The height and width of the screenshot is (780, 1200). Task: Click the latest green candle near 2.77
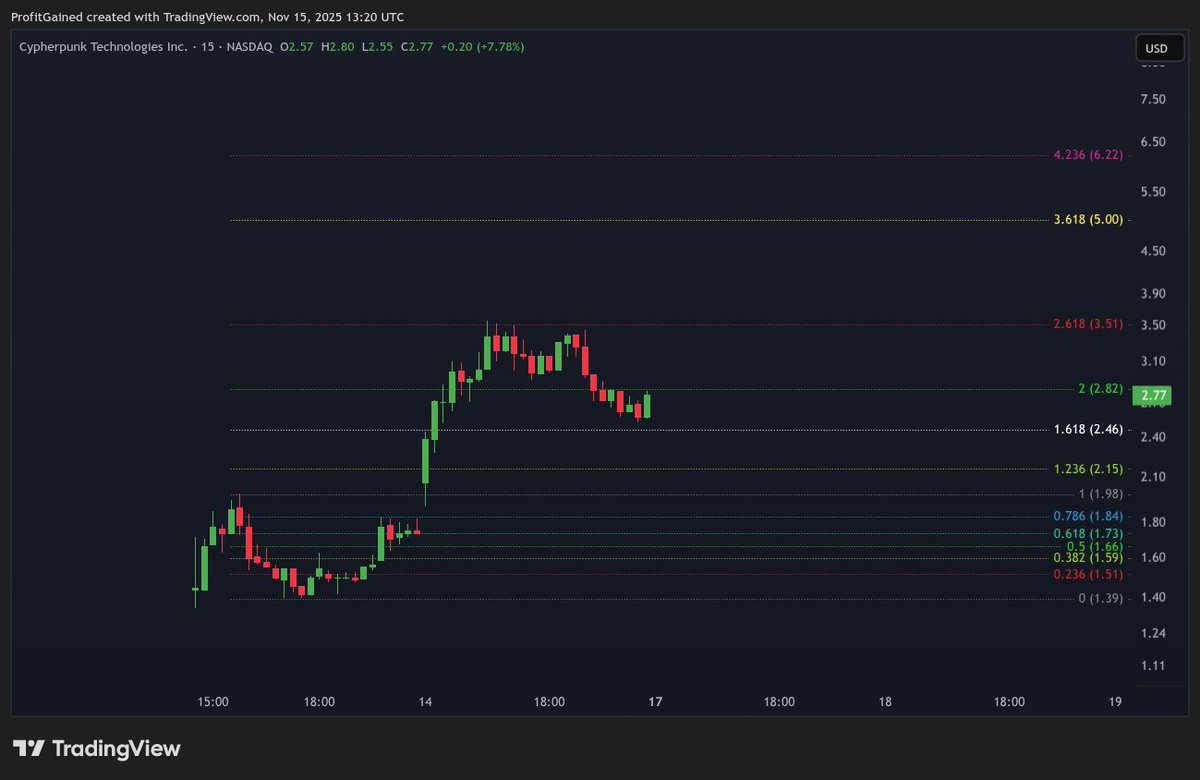[648, 404]
